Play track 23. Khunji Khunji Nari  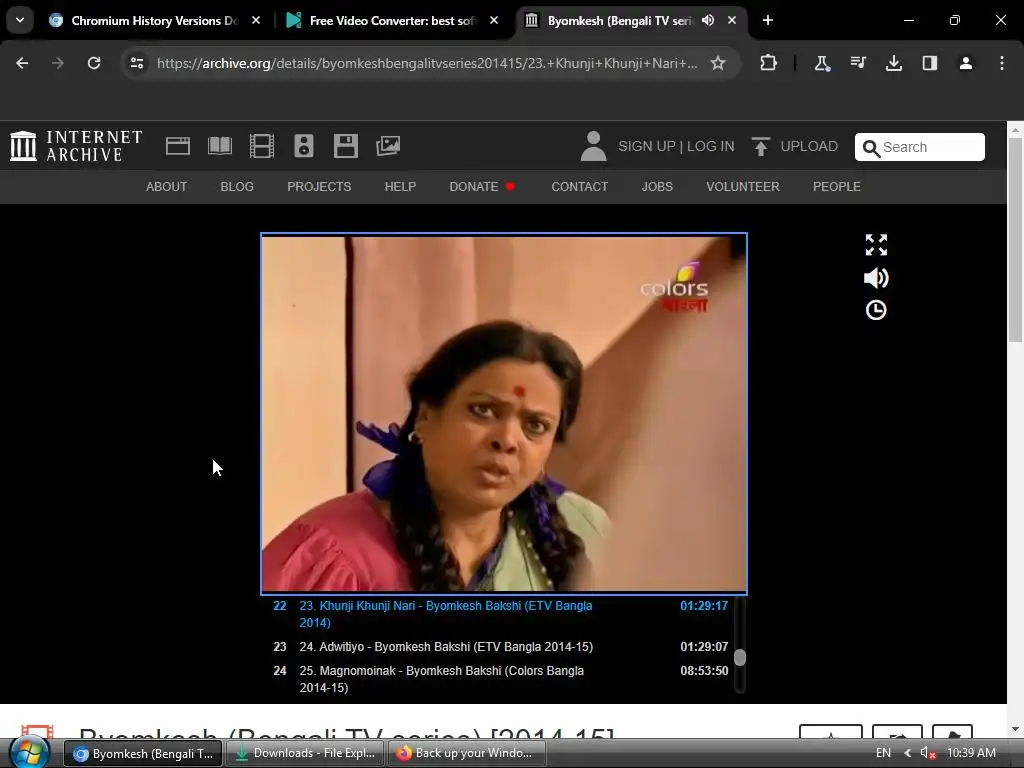pyautogui.click(x=501, y=614)
